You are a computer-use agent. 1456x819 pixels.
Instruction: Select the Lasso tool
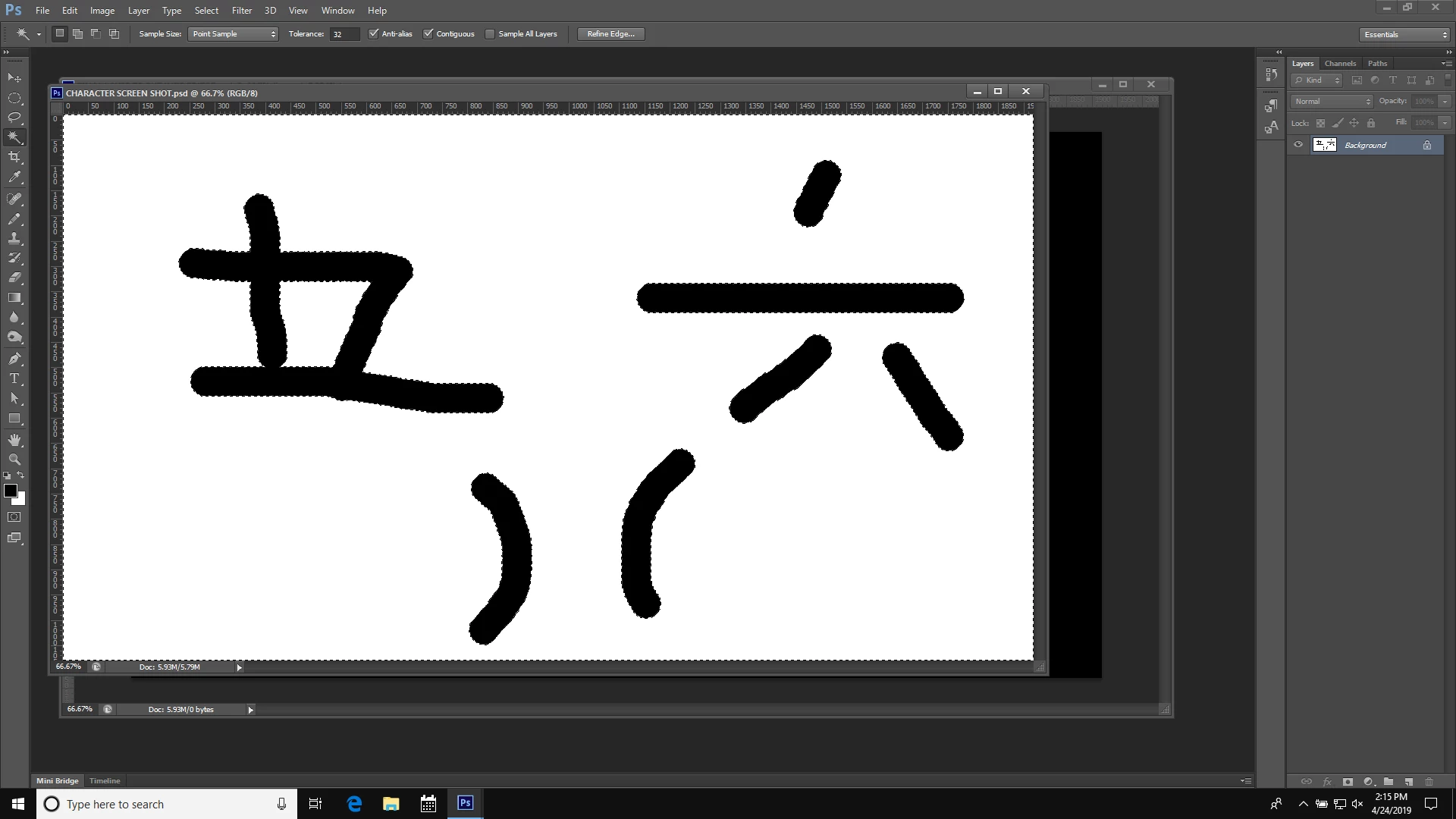click(14, 118)
